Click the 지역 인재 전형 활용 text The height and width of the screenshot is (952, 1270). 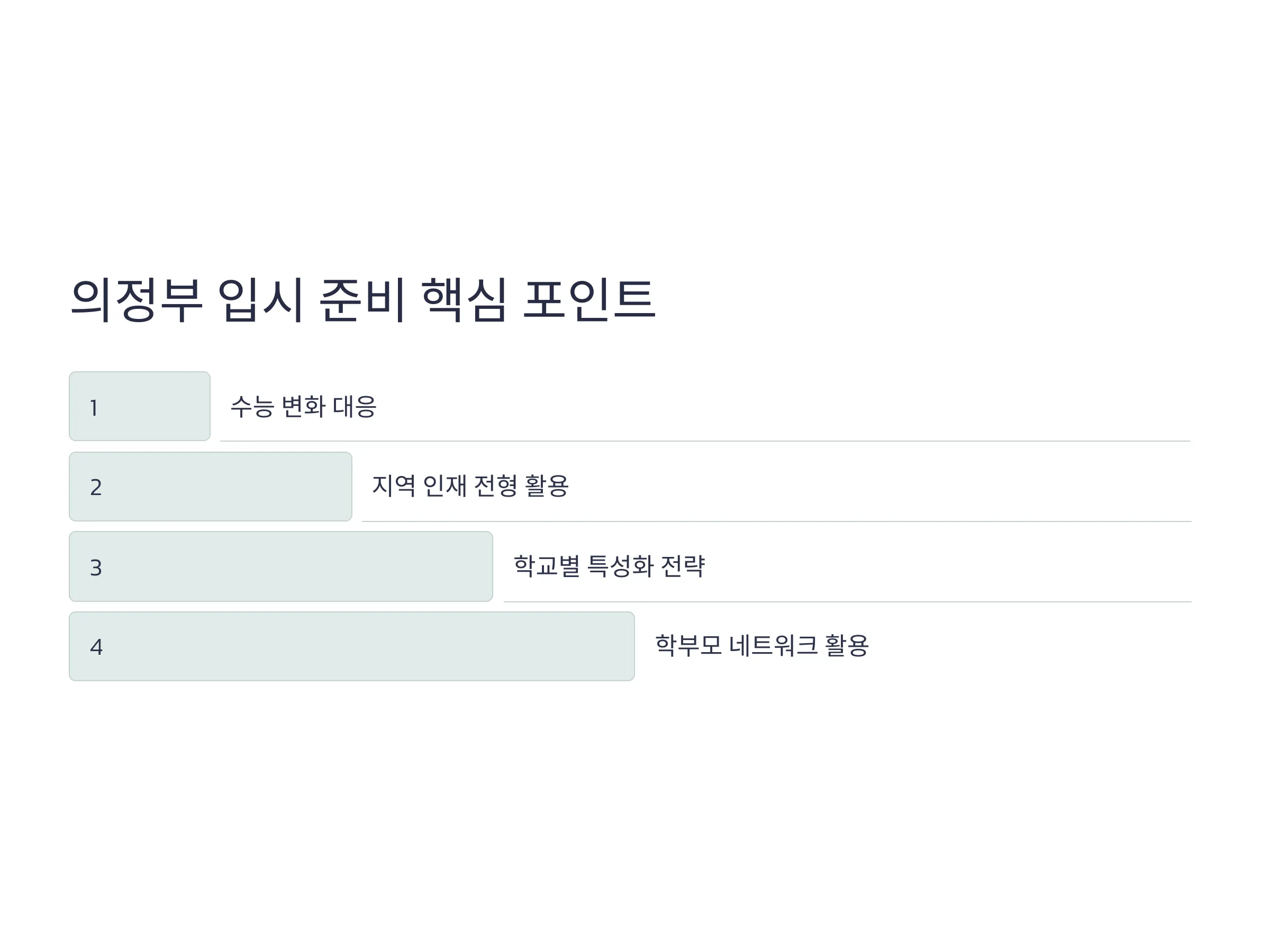(470, 486)
